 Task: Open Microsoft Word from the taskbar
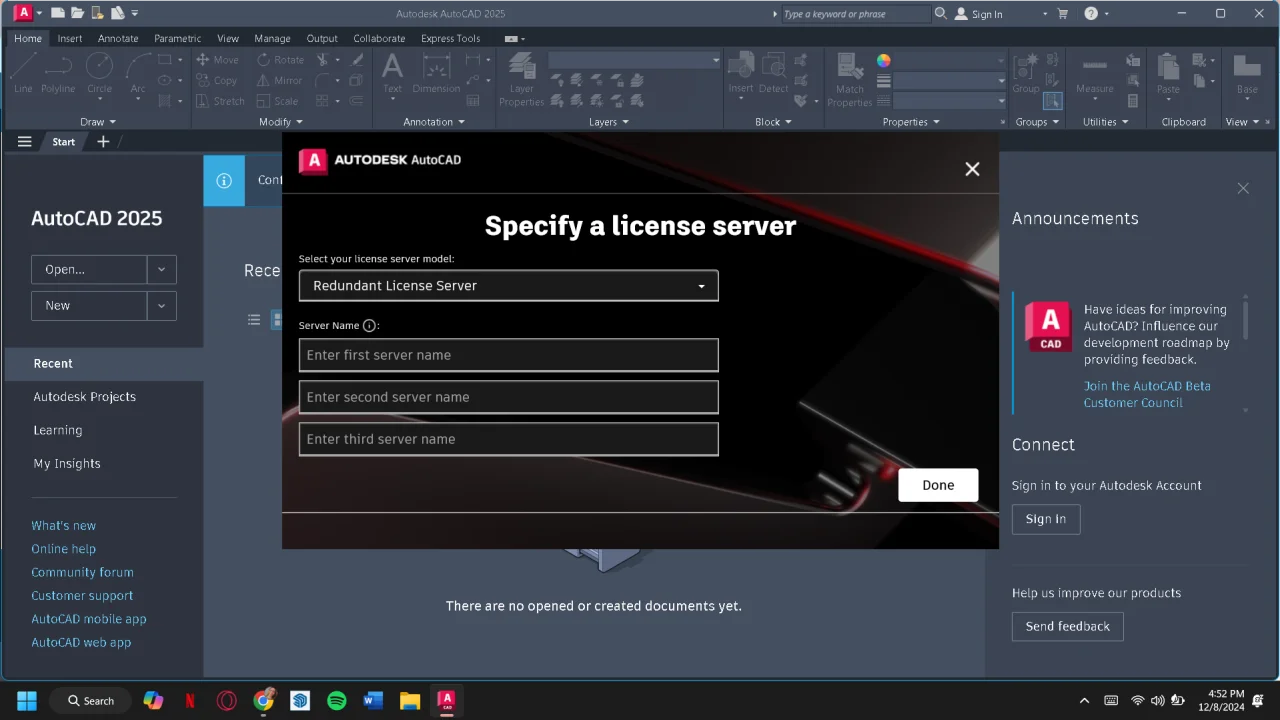click(373, 701)
